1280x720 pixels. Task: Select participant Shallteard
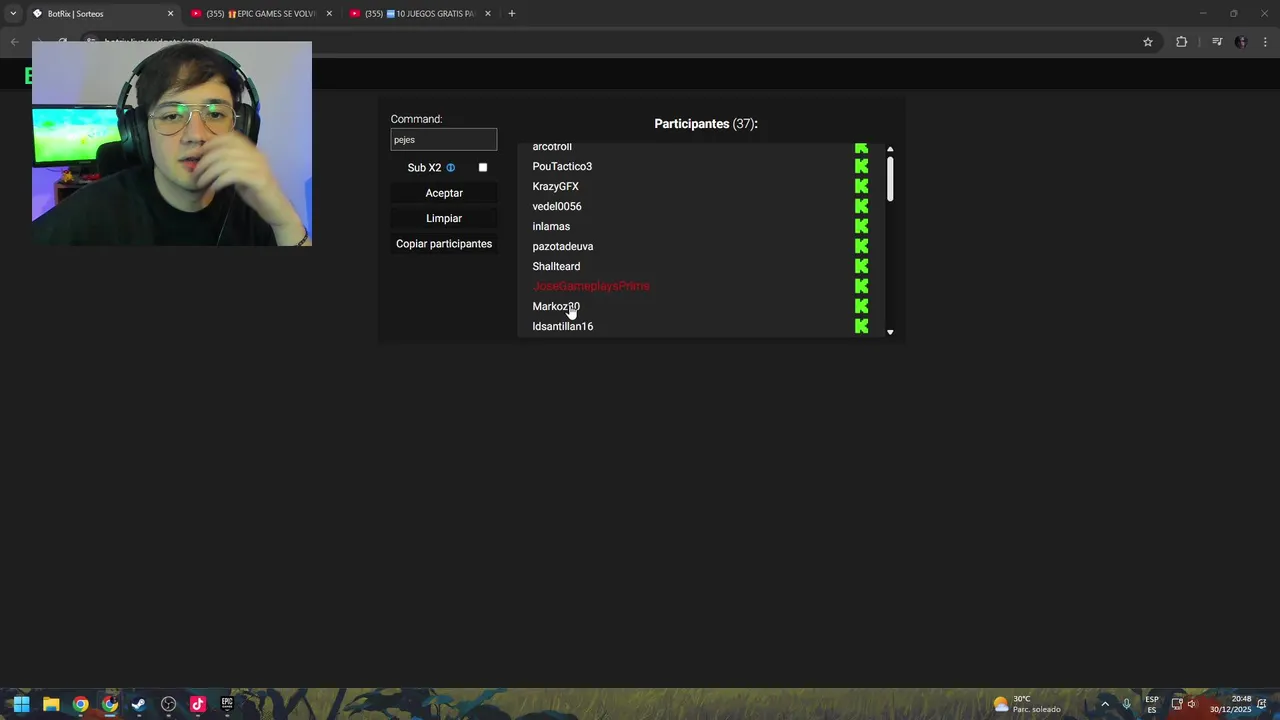pyautogui.click(x=556, y=266)
